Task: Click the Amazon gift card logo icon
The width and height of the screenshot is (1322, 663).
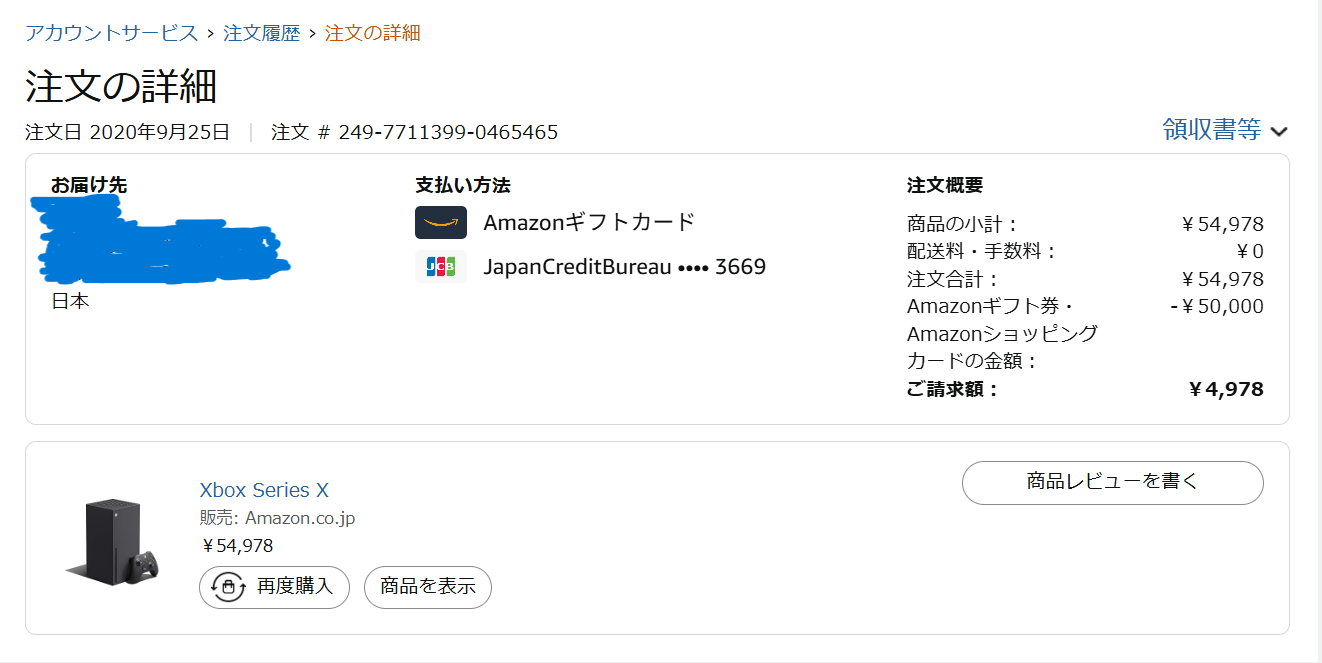Action: pos(441,222)
